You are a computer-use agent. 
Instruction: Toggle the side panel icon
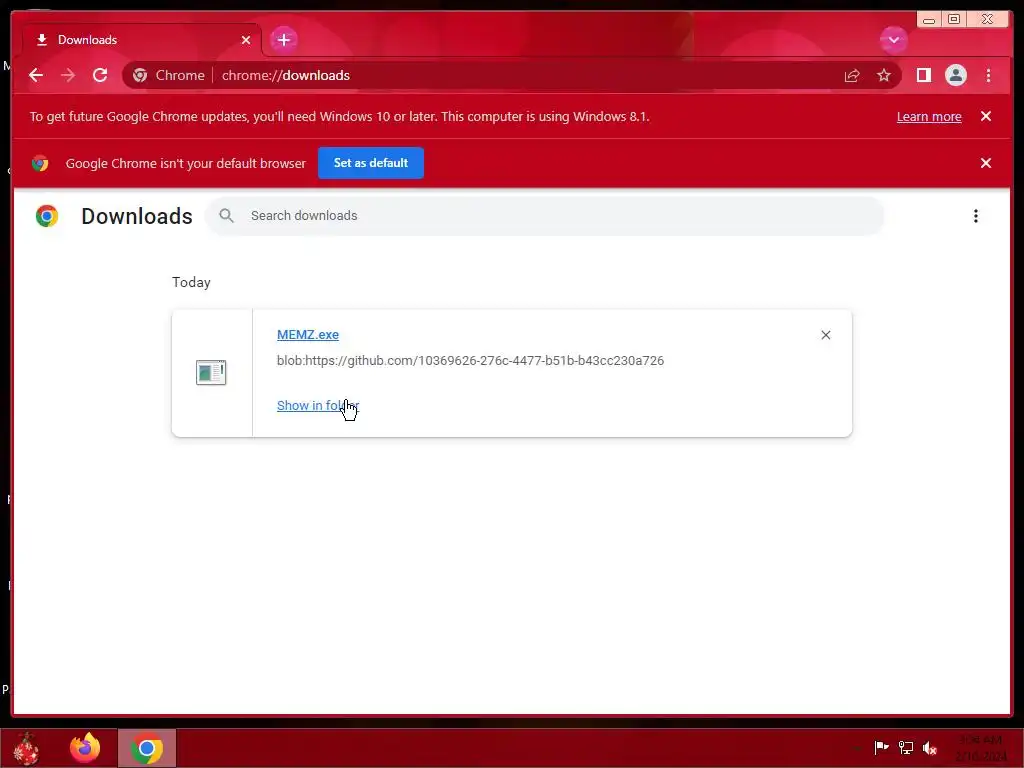click(923, 75)
